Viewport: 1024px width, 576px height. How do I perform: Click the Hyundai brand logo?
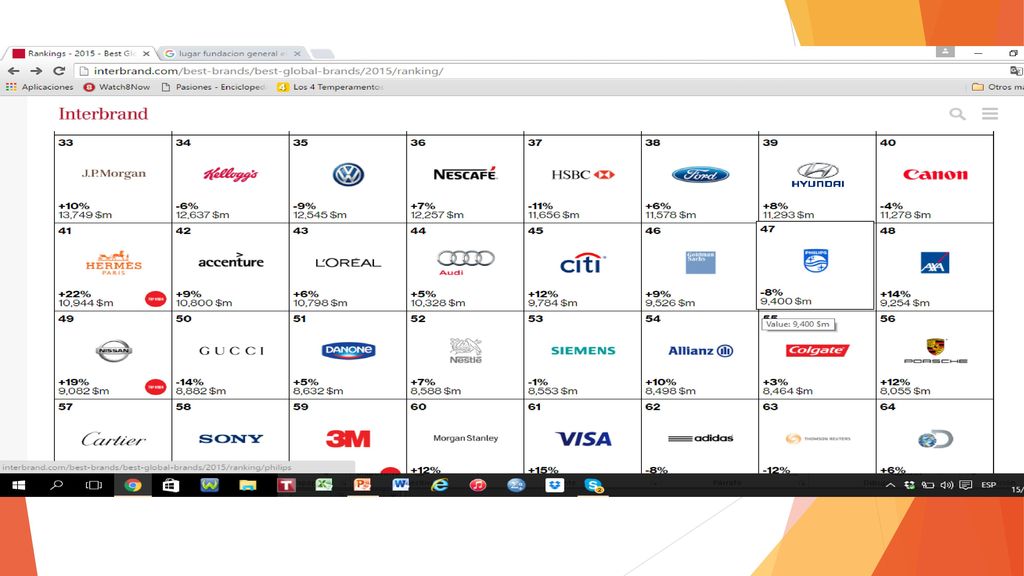click(x=818, y=175)
